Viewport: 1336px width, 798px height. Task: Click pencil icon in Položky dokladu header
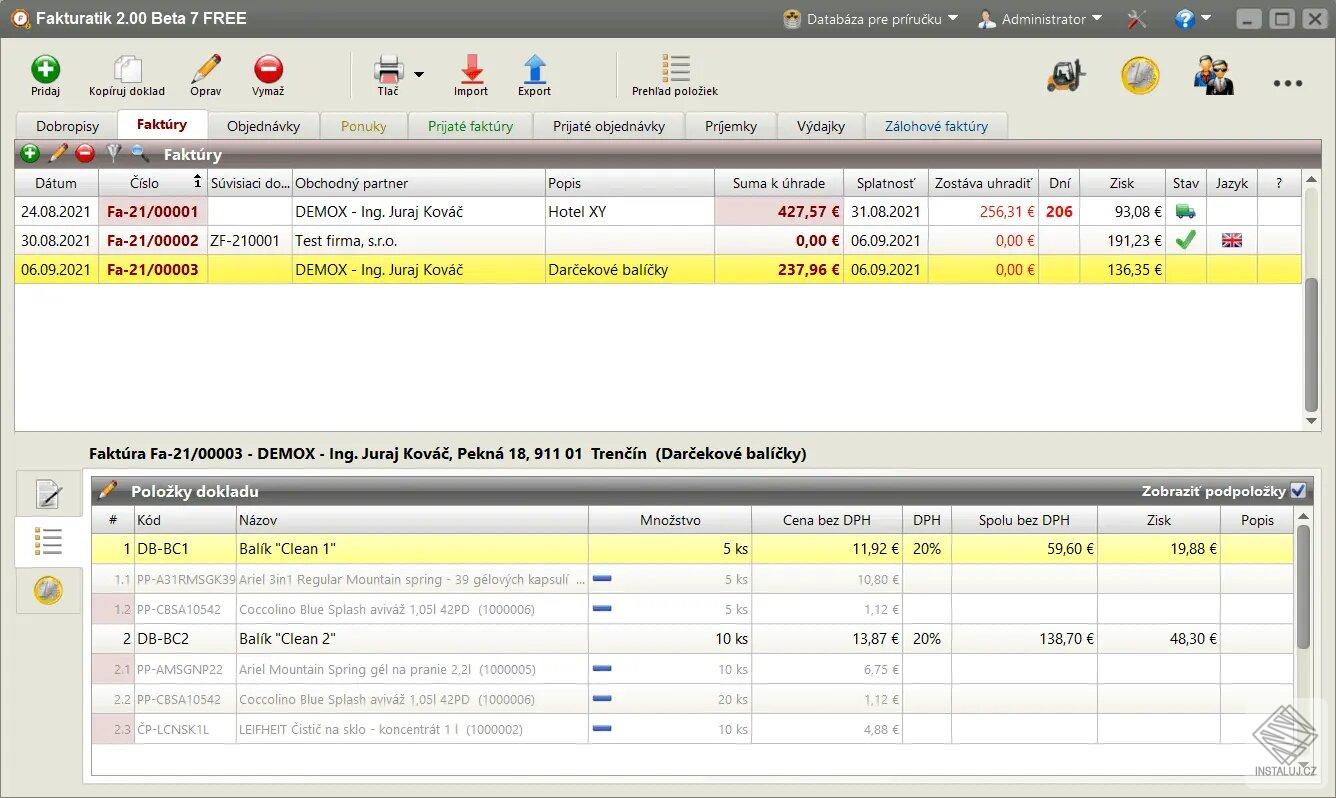coord(108,490)
